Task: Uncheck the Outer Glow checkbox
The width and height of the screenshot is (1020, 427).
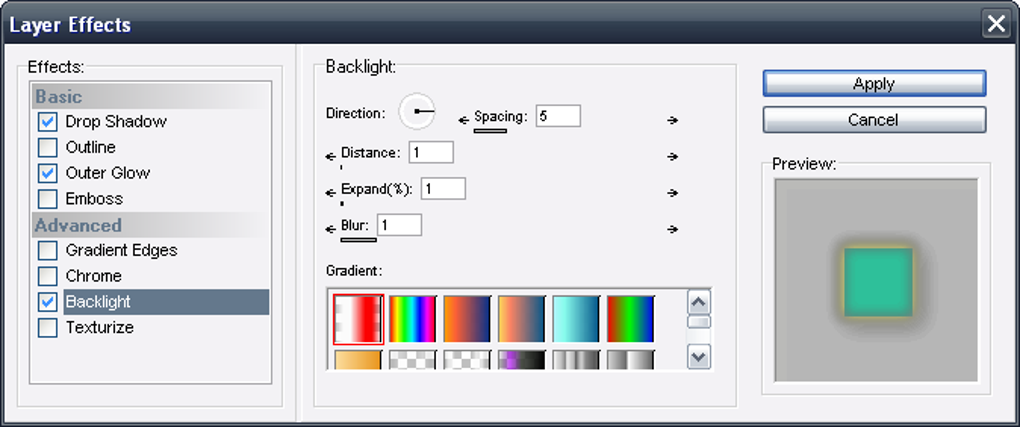Action: click(x=47, y=173)
